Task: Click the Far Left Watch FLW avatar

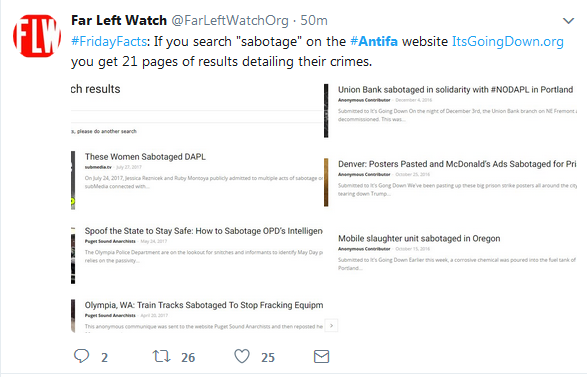Action: pyautogui.click(x=37, y=36)
